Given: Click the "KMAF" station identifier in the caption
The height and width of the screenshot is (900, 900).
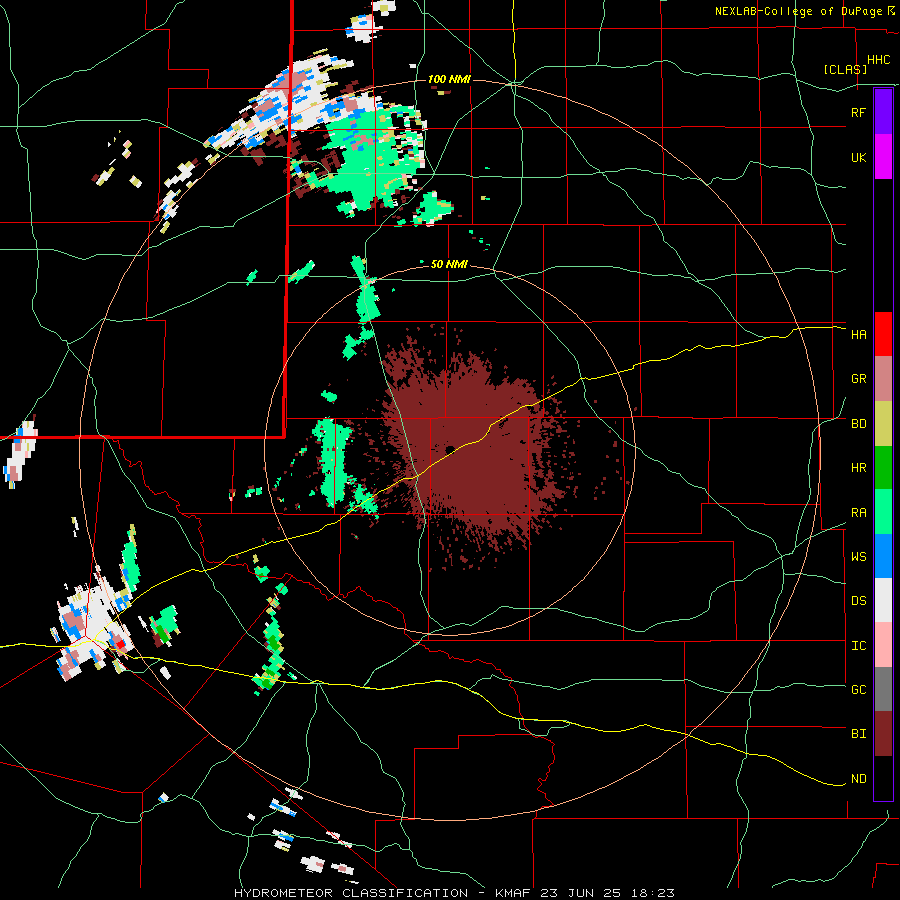Looking at the screenshot, I should [x=513, y=893].
